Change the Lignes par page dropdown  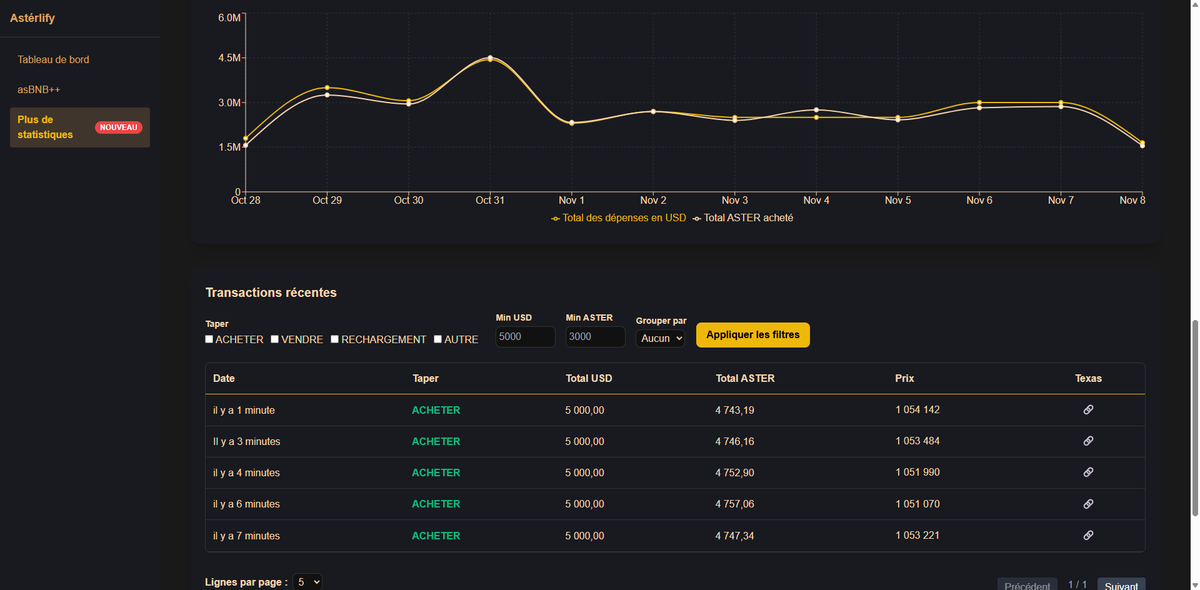[308, 581]
